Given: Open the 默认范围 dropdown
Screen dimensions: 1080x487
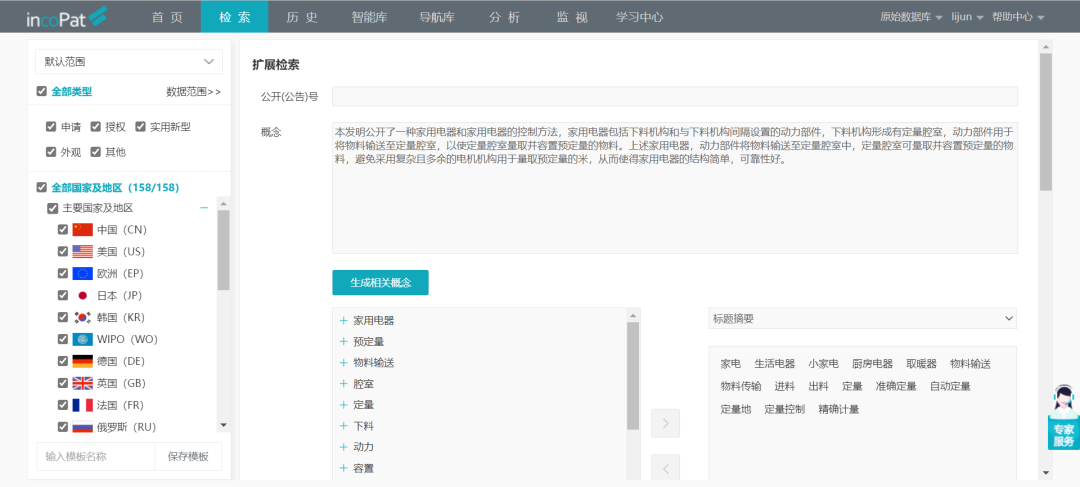Looking at the screenshot, I should 128,61.
